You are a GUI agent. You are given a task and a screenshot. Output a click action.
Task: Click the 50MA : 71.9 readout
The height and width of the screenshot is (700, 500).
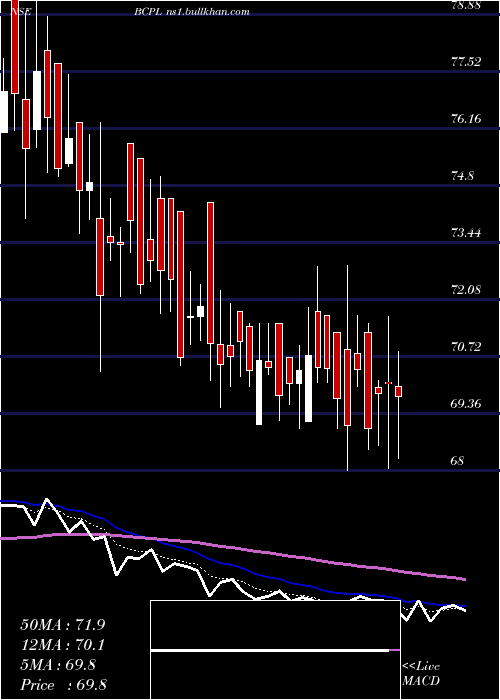tap(63, 625)
